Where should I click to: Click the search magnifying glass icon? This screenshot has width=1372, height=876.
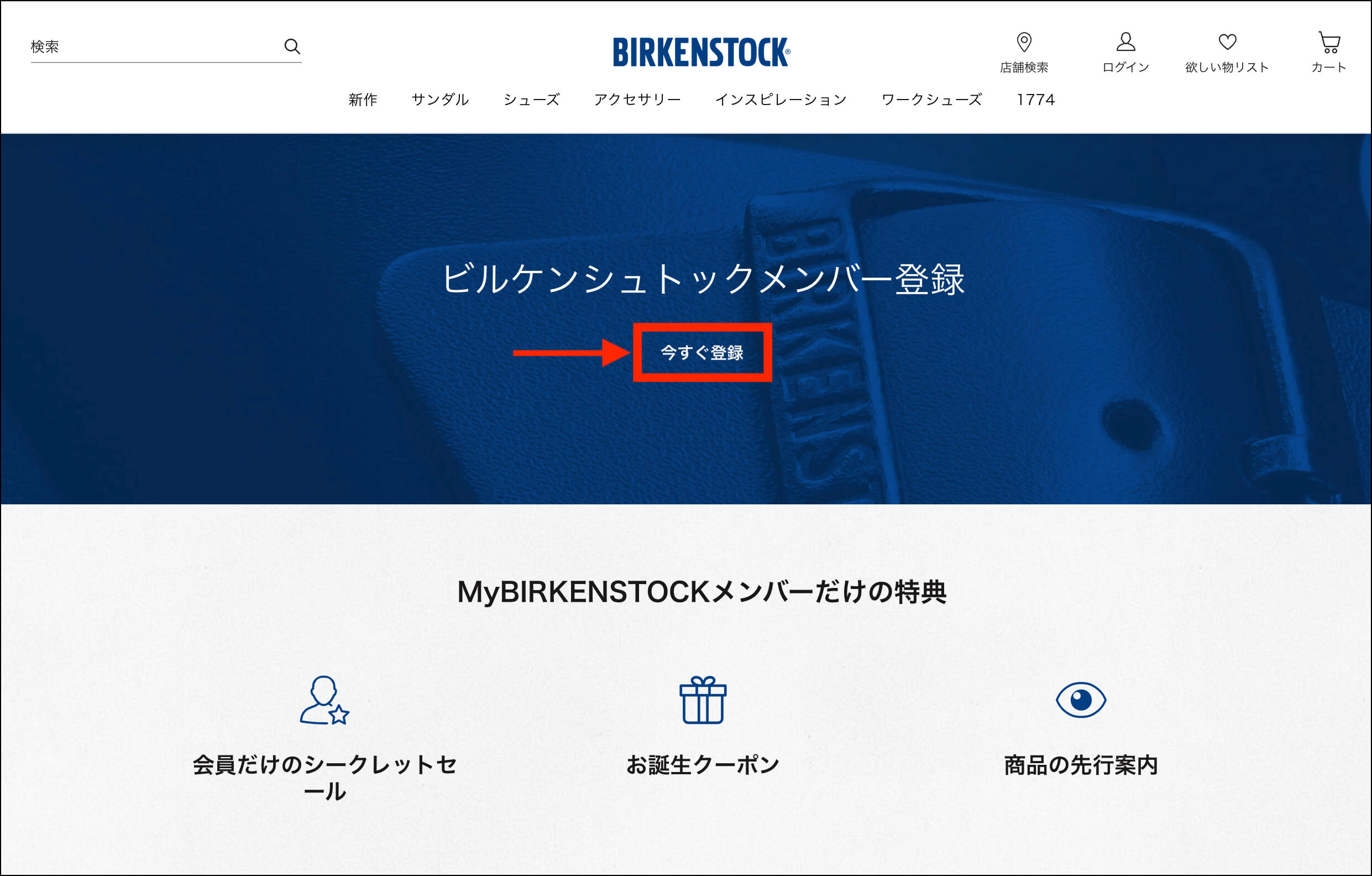292,46
